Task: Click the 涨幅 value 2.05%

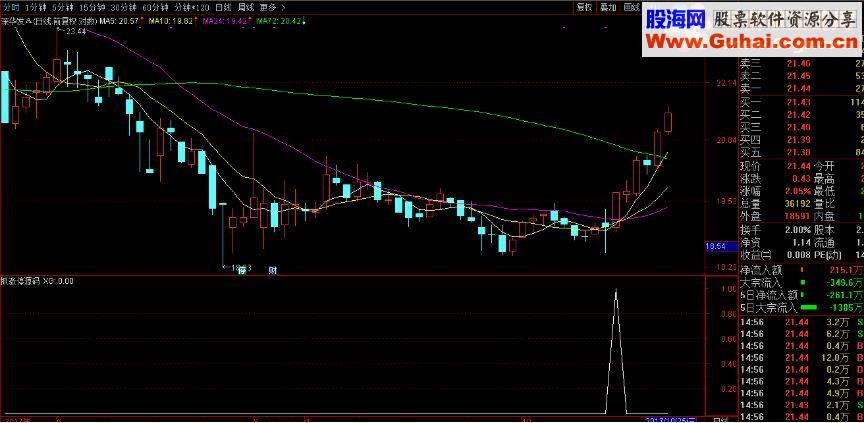Action: (797, 191)
